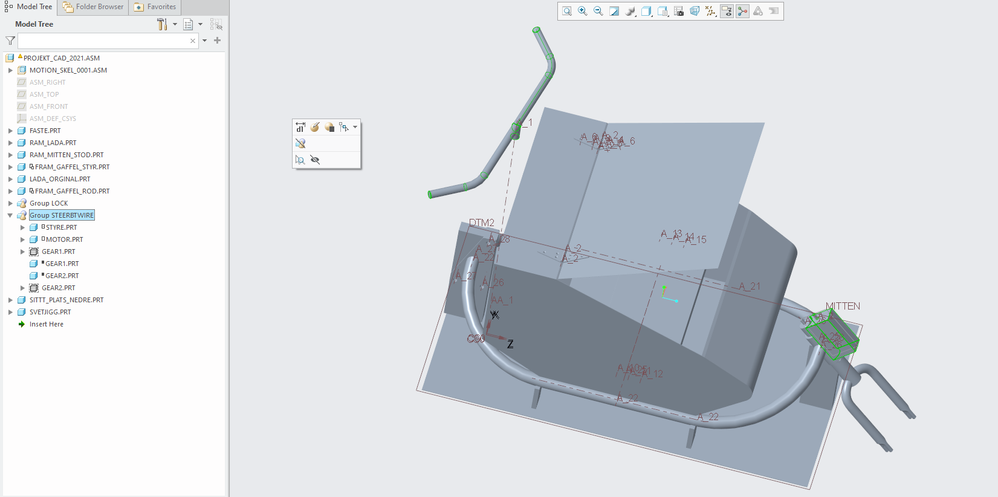
Task: Collapse the Group STEERBTWIRE node
Action: [x=11, y=215]
